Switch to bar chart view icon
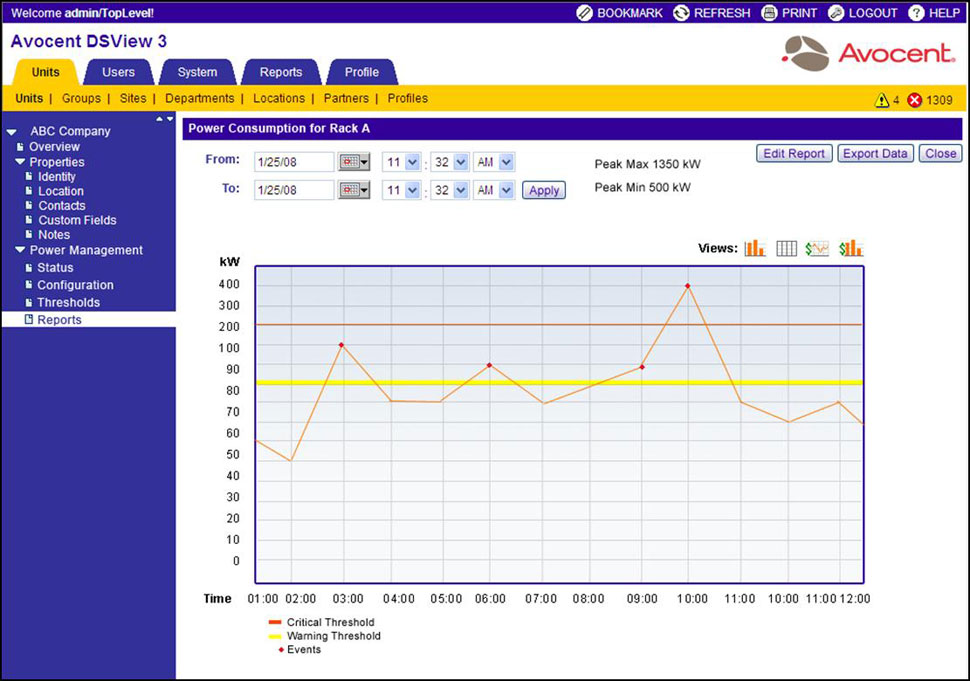Viewport: 970px width, 681px height. point(755,248)
